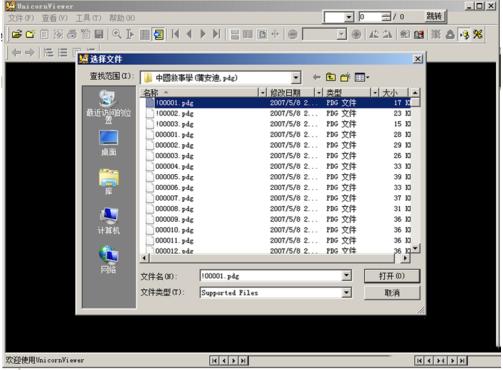
Task: Sort by the 大小 column header
Action: [394, 92]
